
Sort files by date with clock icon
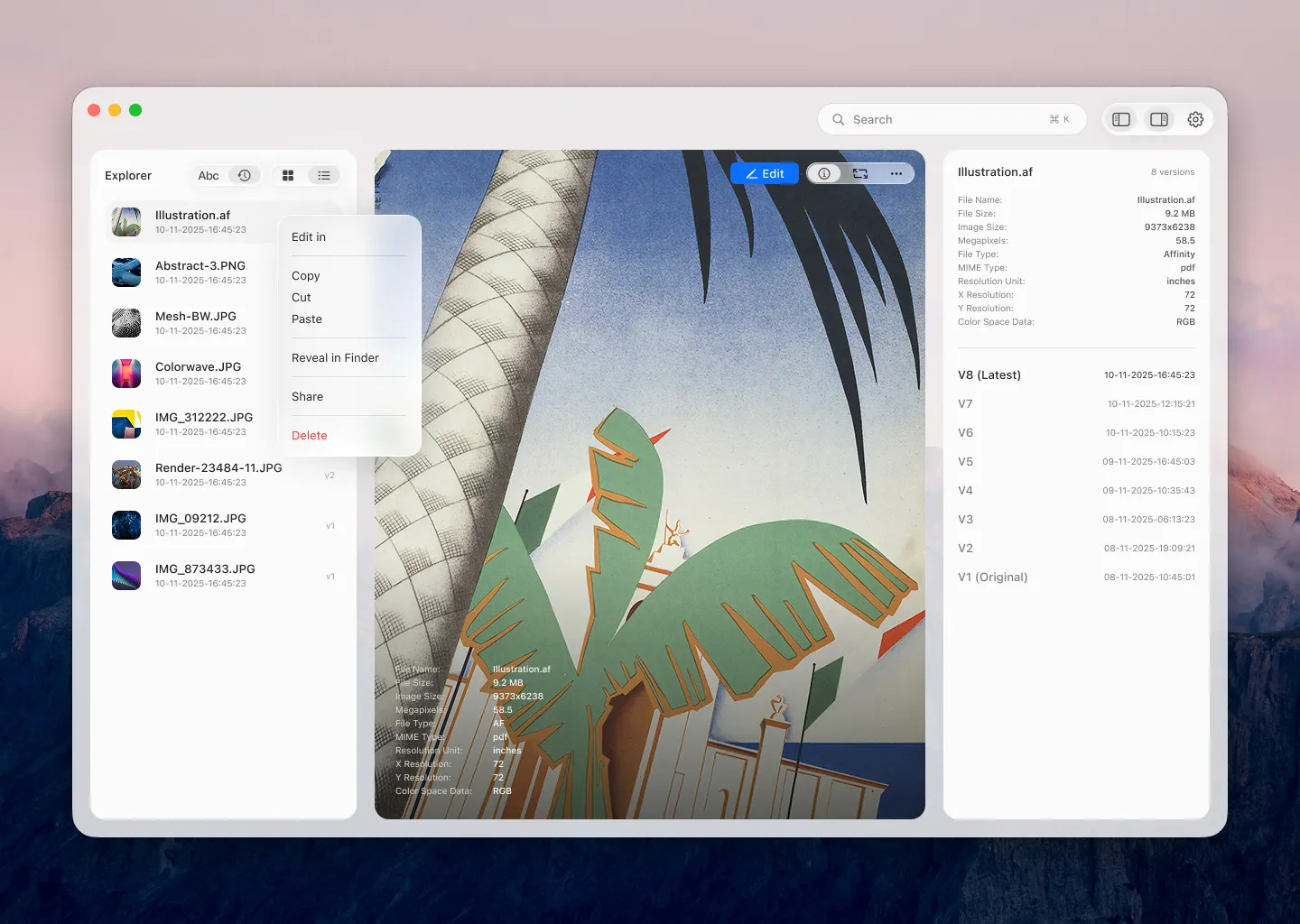[x=245, y=176]
